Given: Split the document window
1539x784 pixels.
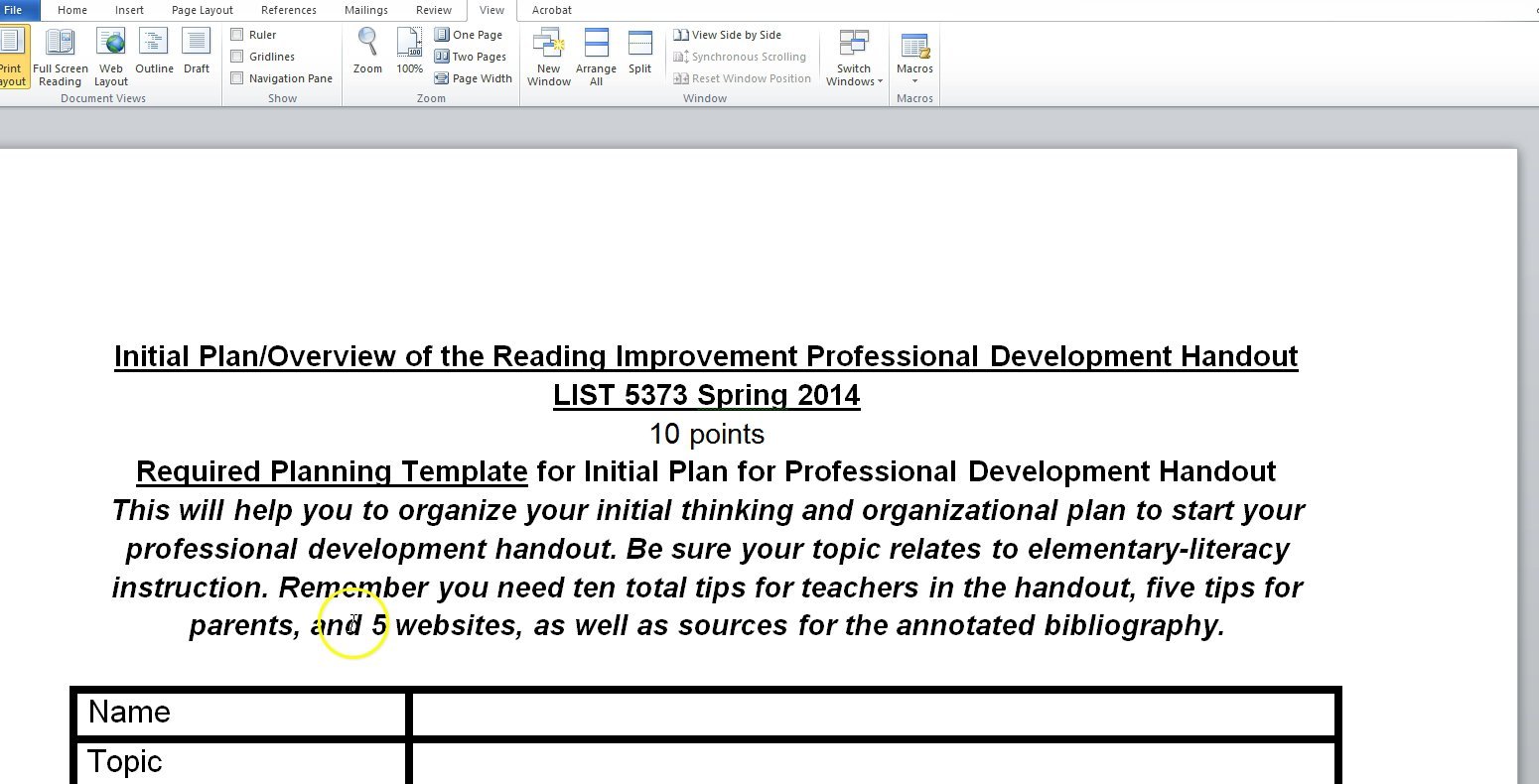Looking at the screenshot, I should pos(639,50).
